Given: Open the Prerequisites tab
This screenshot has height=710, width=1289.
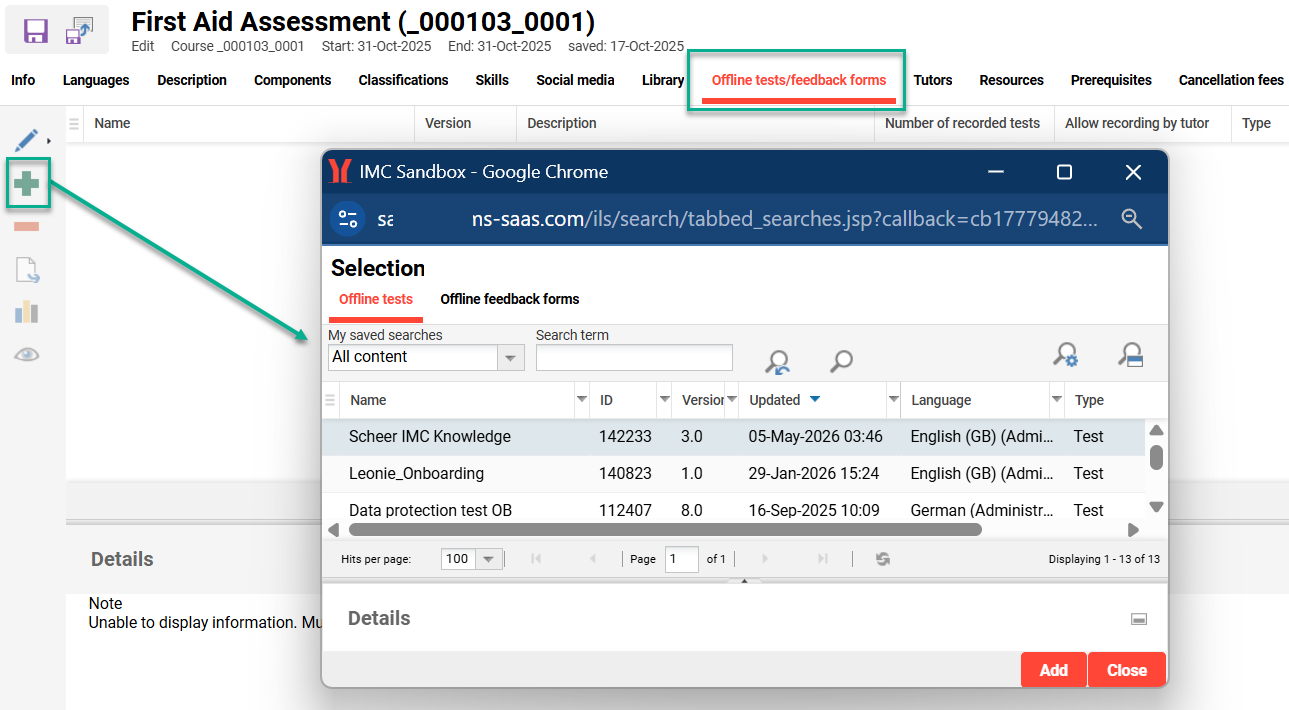Looking at the screenshot, I should tap(1111, 80).
